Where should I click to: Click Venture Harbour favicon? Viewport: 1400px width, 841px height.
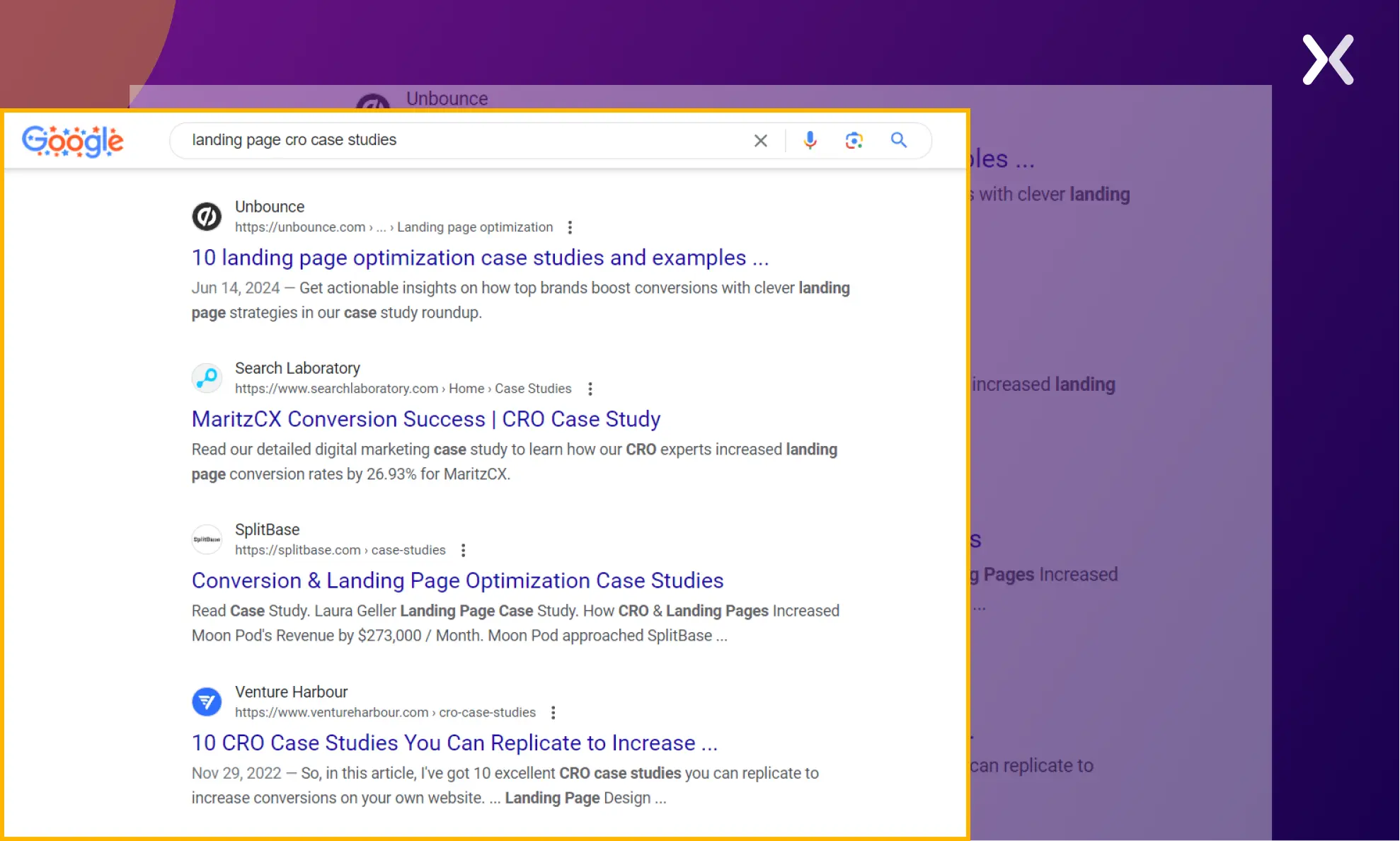pos(207,702)
